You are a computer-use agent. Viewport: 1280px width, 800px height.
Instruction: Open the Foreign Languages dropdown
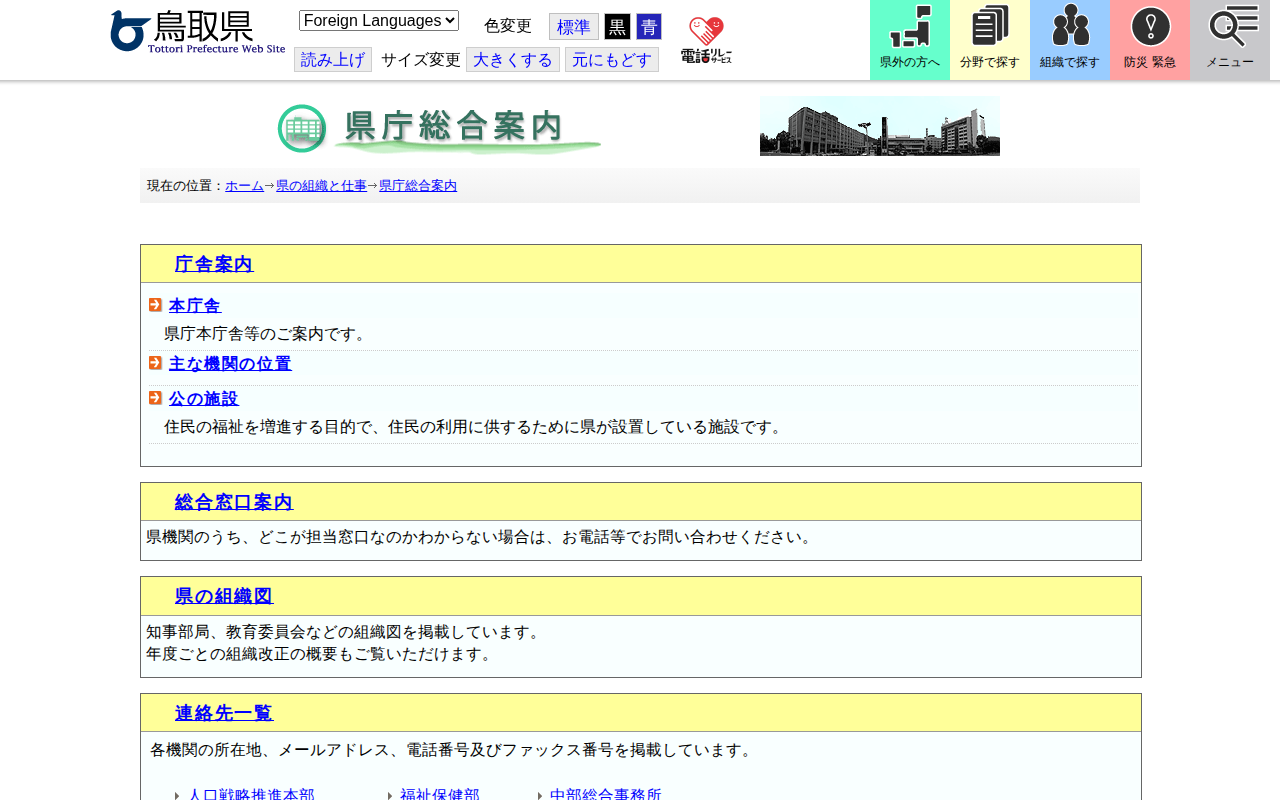tap(378, 20)
